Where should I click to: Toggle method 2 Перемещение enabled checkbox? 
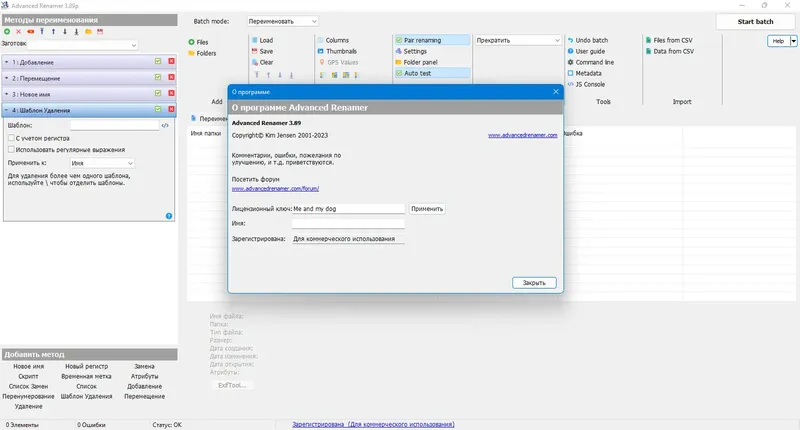click(158, 77)
